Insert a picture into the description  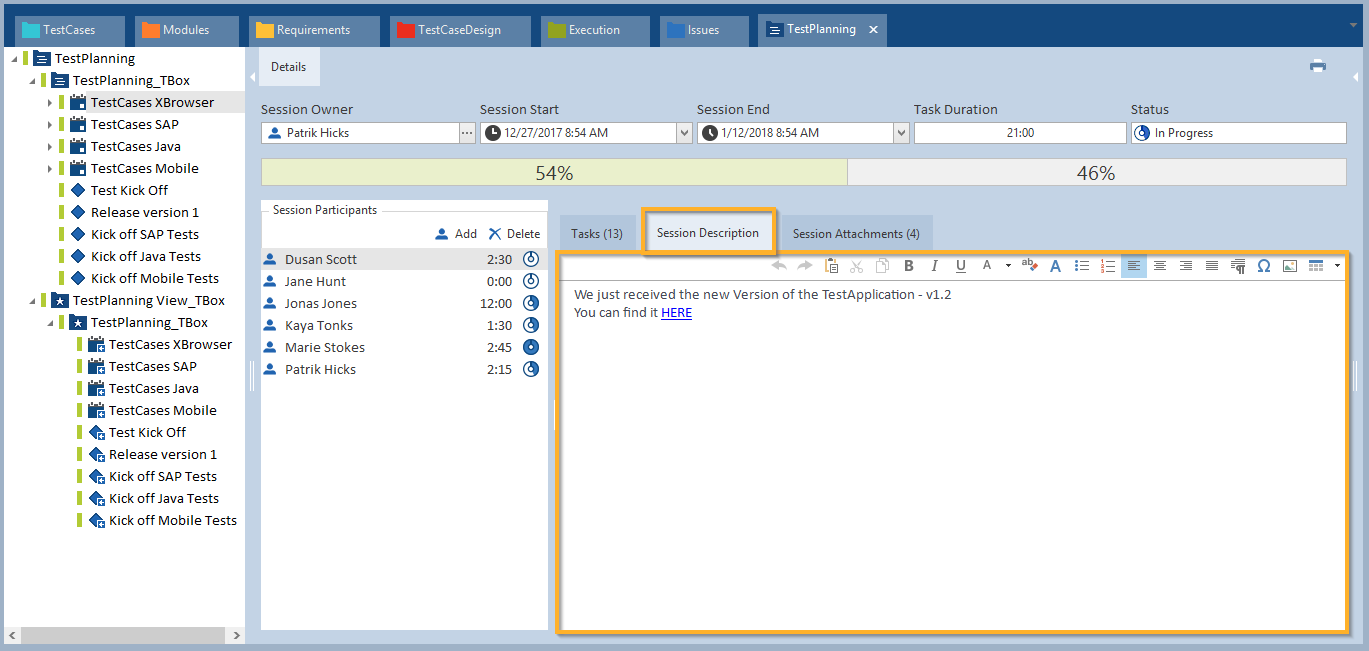(x=1290, y=266)
